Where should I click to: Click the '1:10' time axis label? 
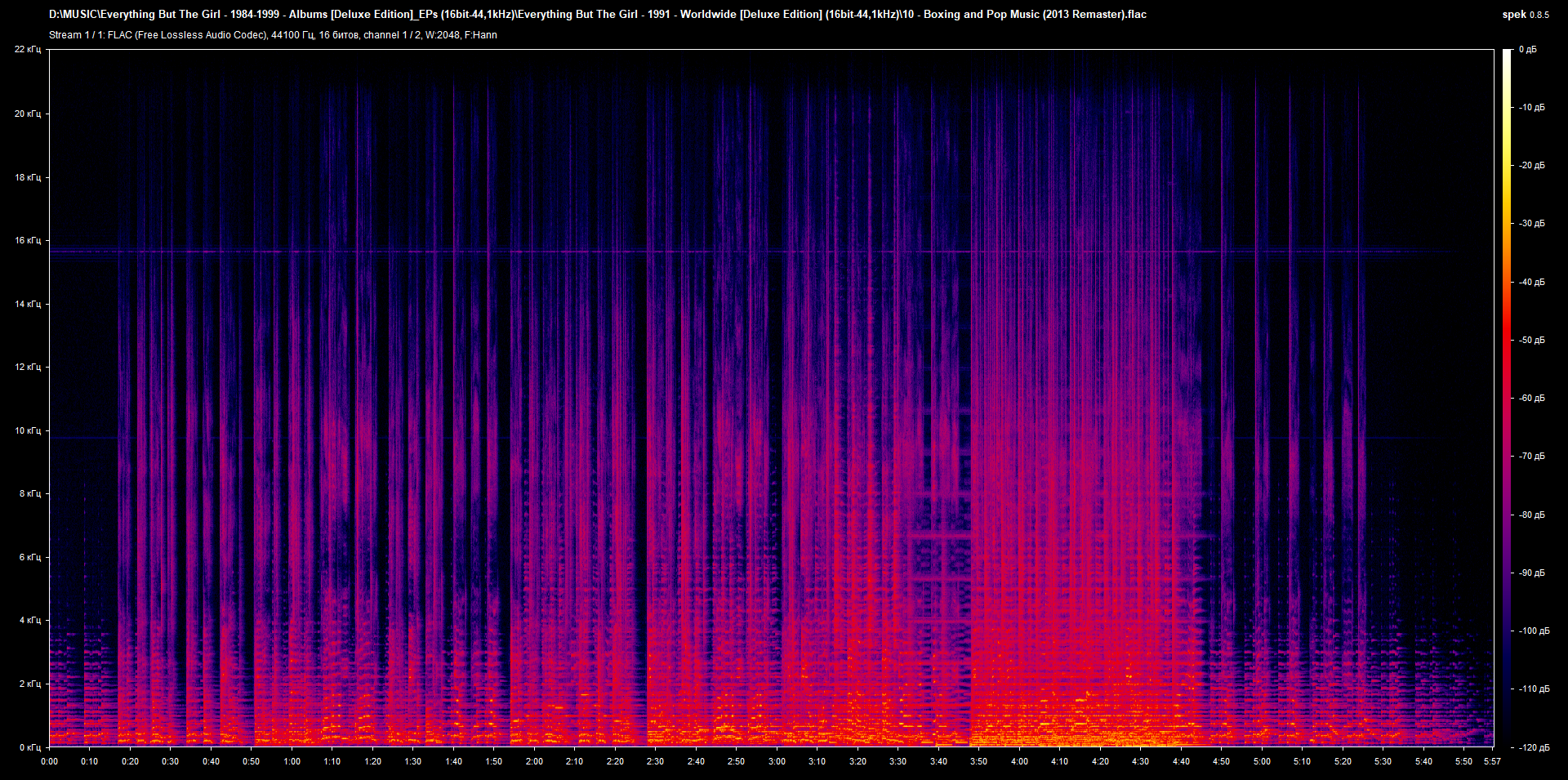(x=332, y=762)
